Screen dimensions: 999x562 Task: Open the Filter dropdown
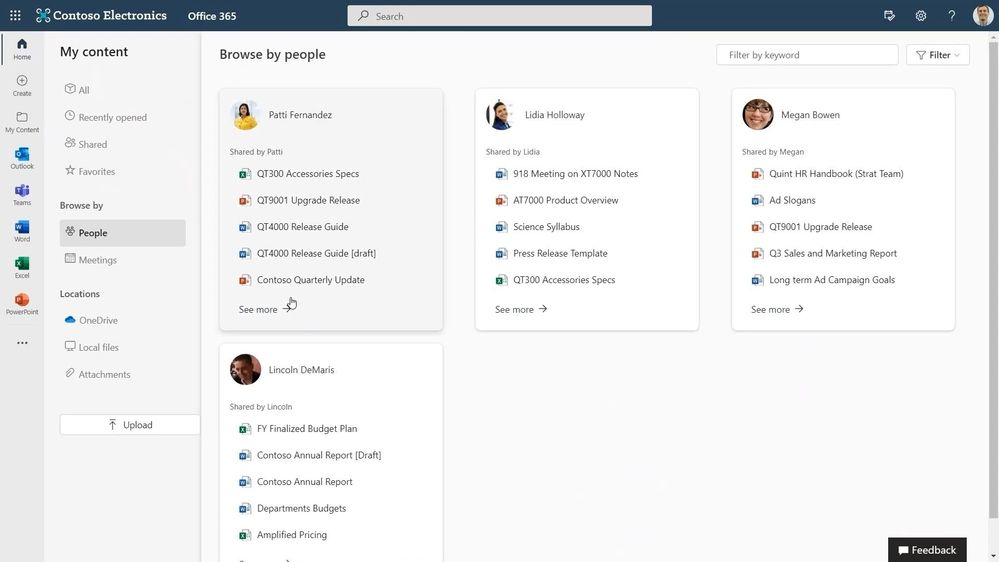(938, 55)
